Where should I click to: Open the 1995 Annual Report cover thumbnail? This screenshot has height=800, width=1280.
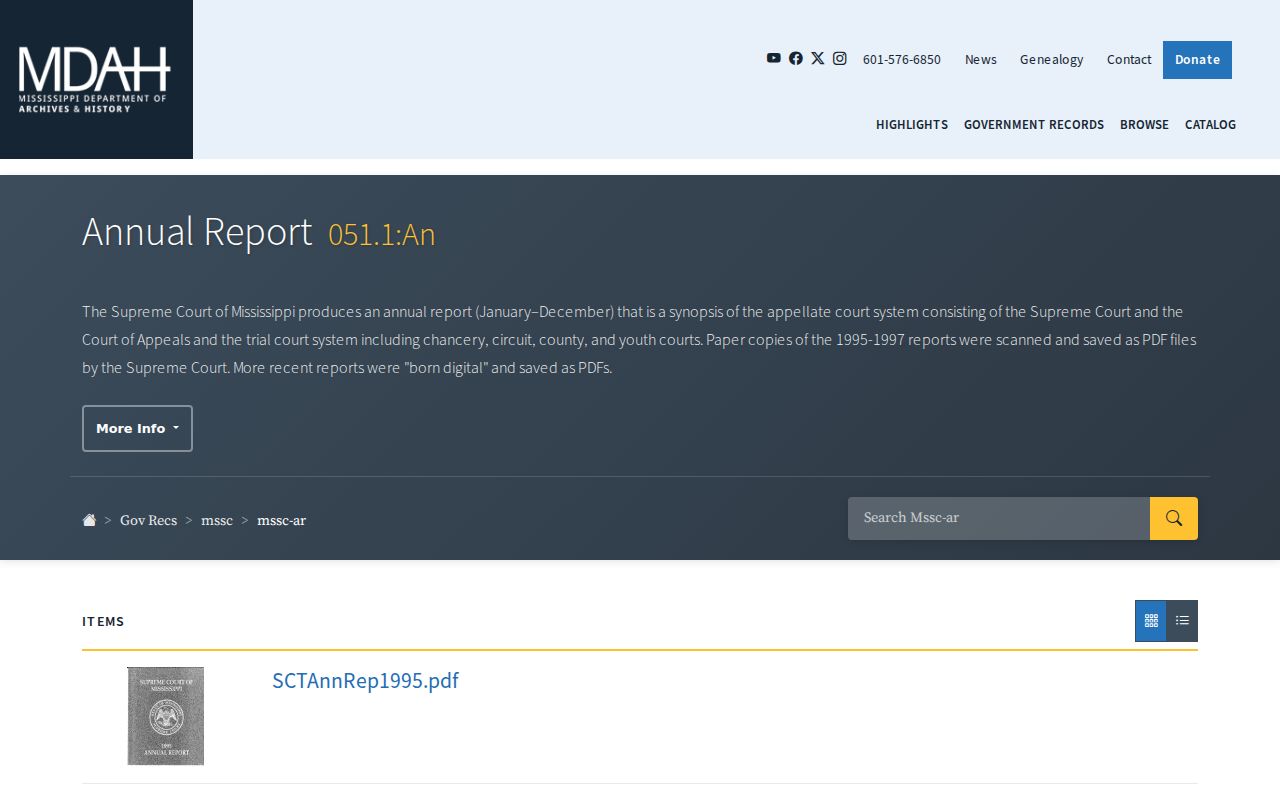click(x=165, y=716)
